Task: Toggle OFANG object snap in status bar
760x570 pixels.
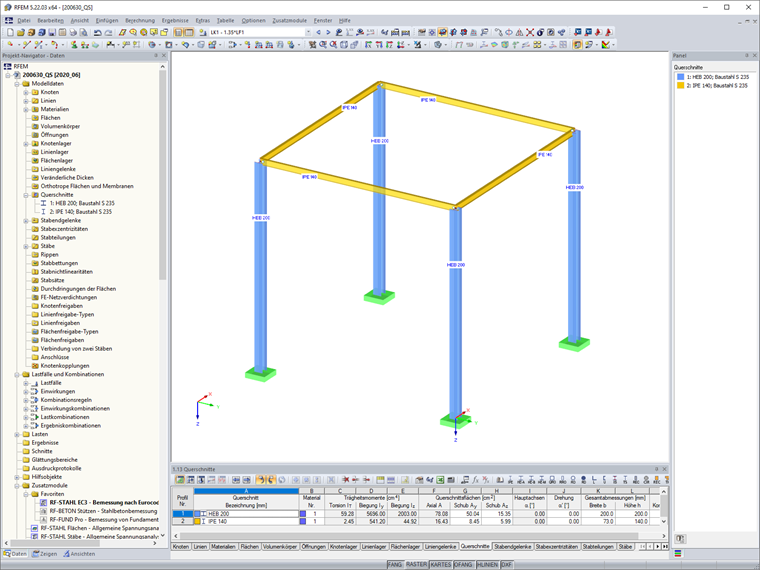Action: [x=463, y=565]
